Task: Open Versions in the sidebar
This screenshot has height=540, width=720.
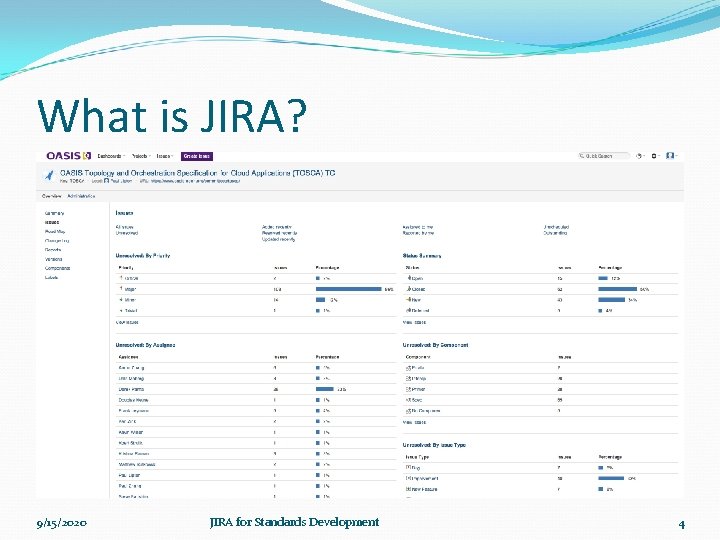Action: coord(54,259)
